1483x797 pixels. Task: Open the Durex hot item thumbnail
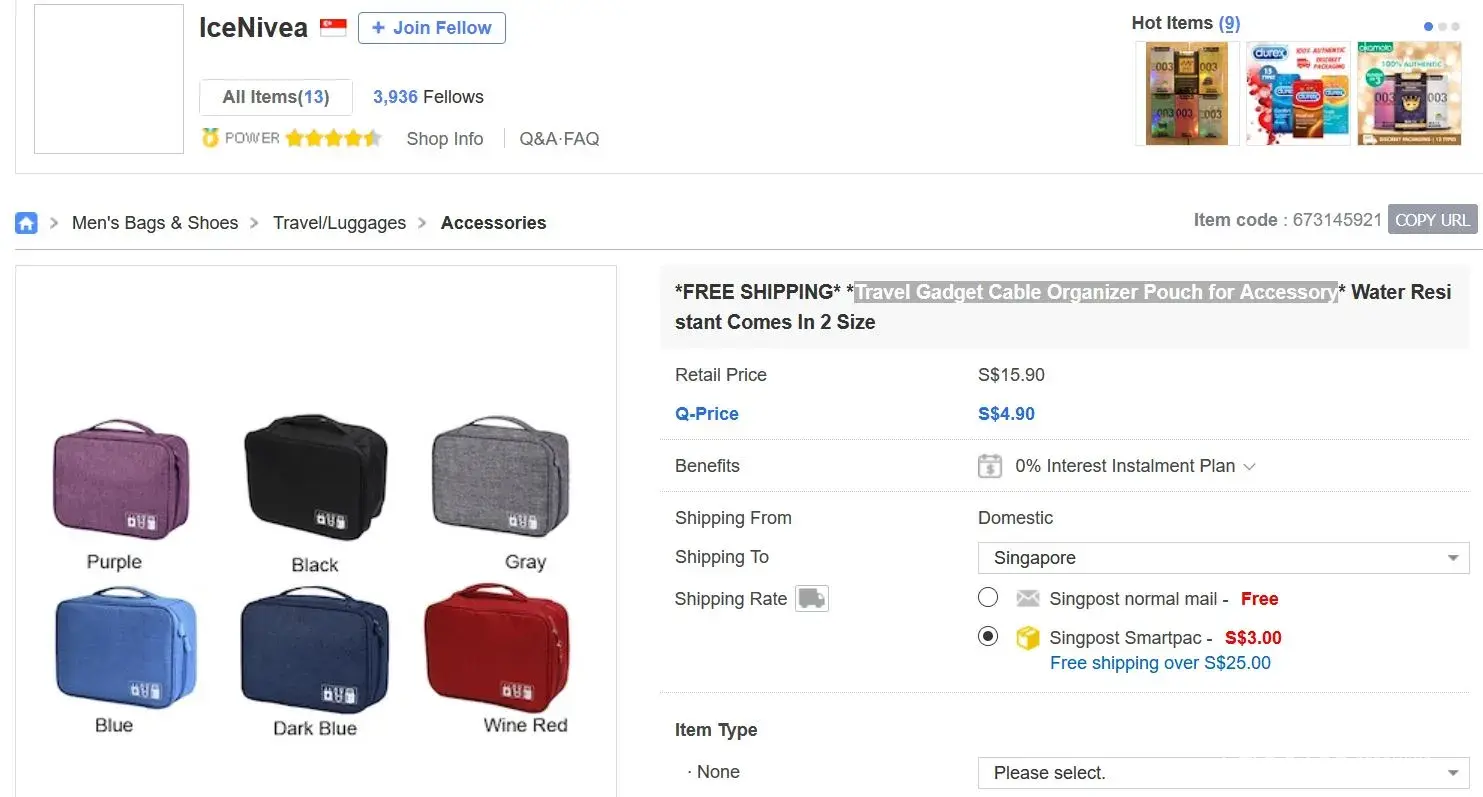pyautogui.click(x=1297, y=94)
